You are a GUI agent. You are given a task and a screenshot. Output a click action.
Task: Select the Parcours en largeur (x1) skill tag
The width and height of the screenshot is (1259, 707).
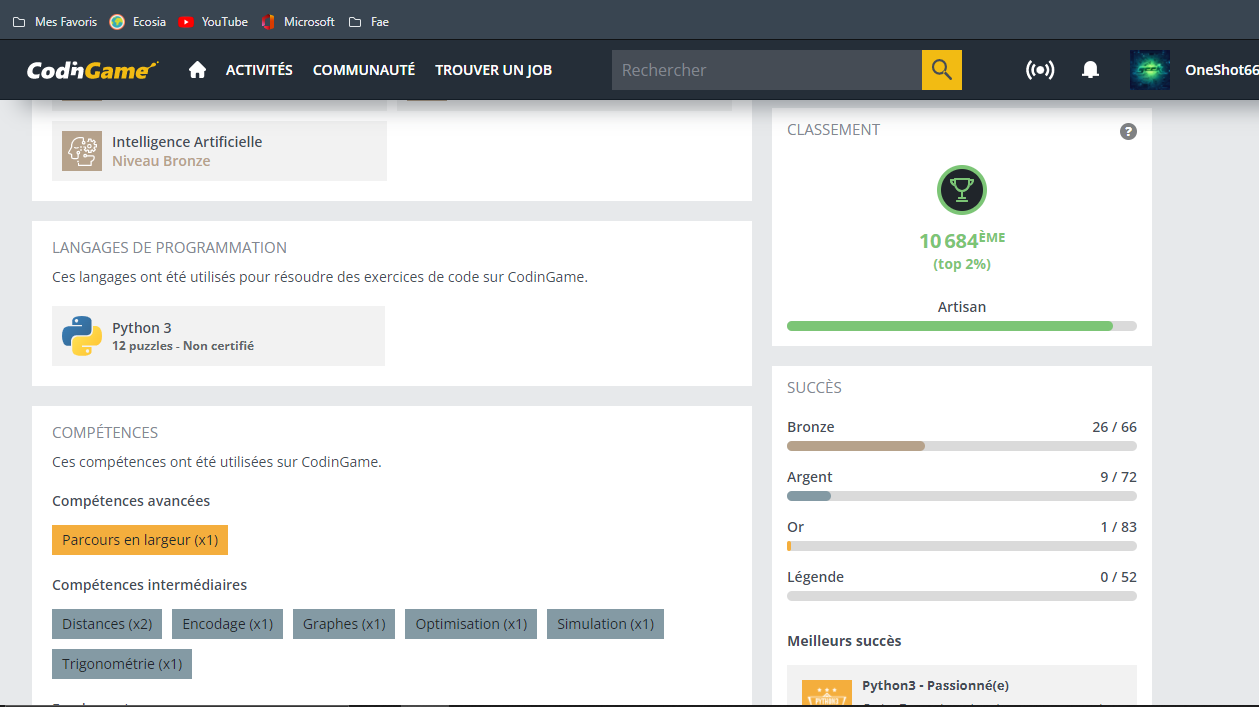click(x=140, y=540)
